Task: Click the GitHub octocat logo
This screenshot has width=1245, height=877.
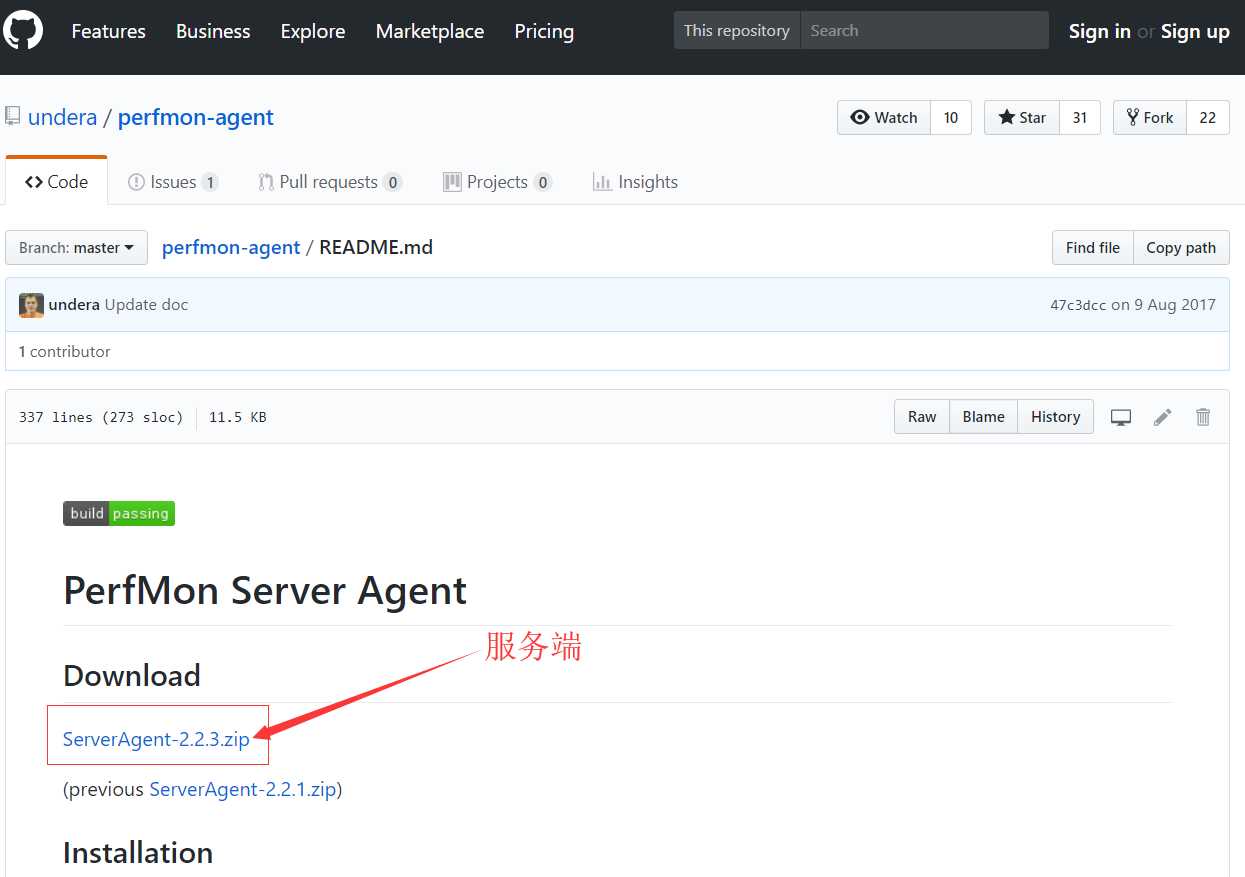Action: pos(23,31)
